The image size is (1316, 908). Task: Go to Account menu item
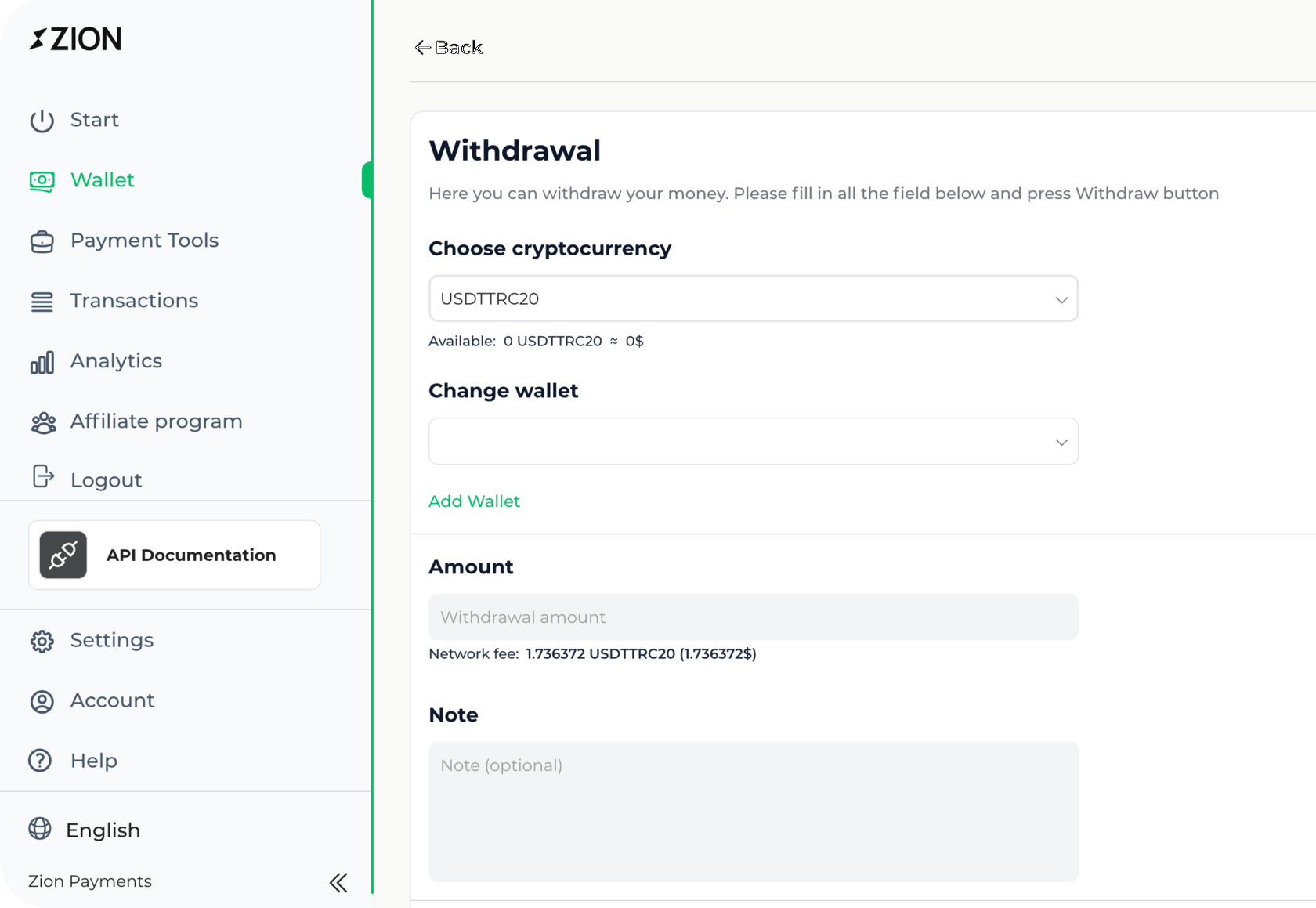112,700
